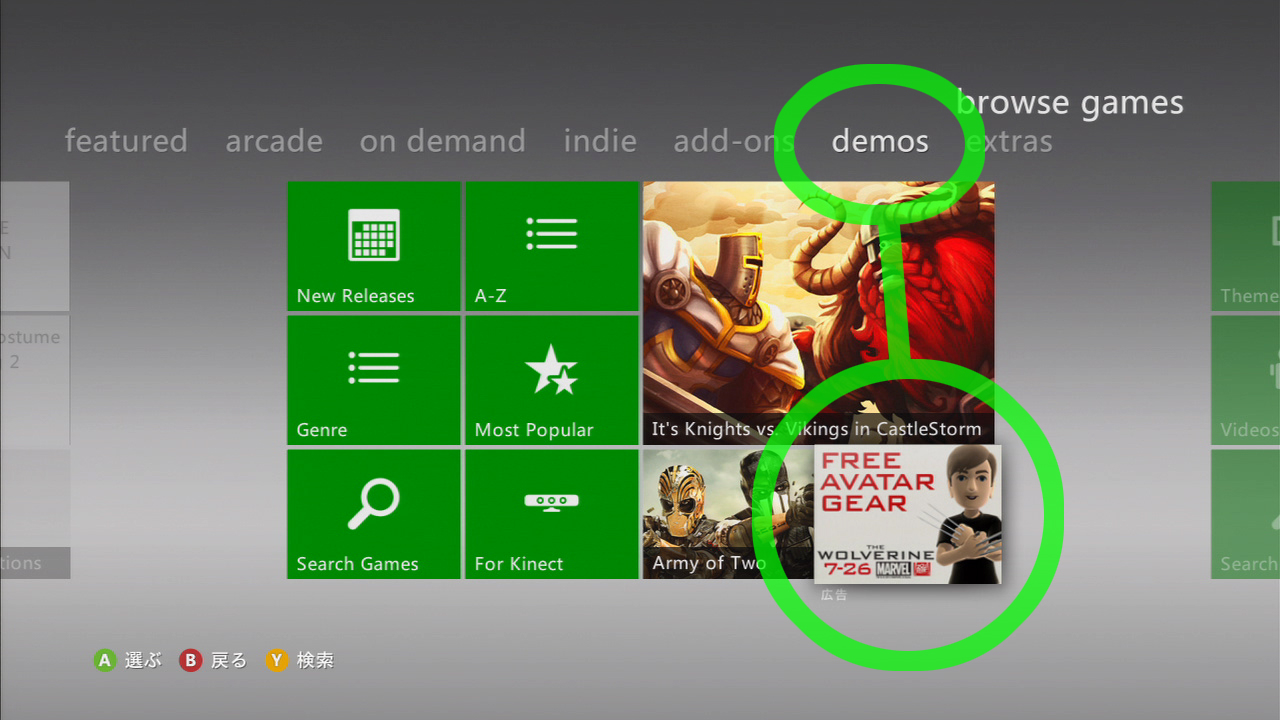The height and width of the screenshot is (720, 1280).
Task: Click the red B button icon
Action: (x=190, y=660)
